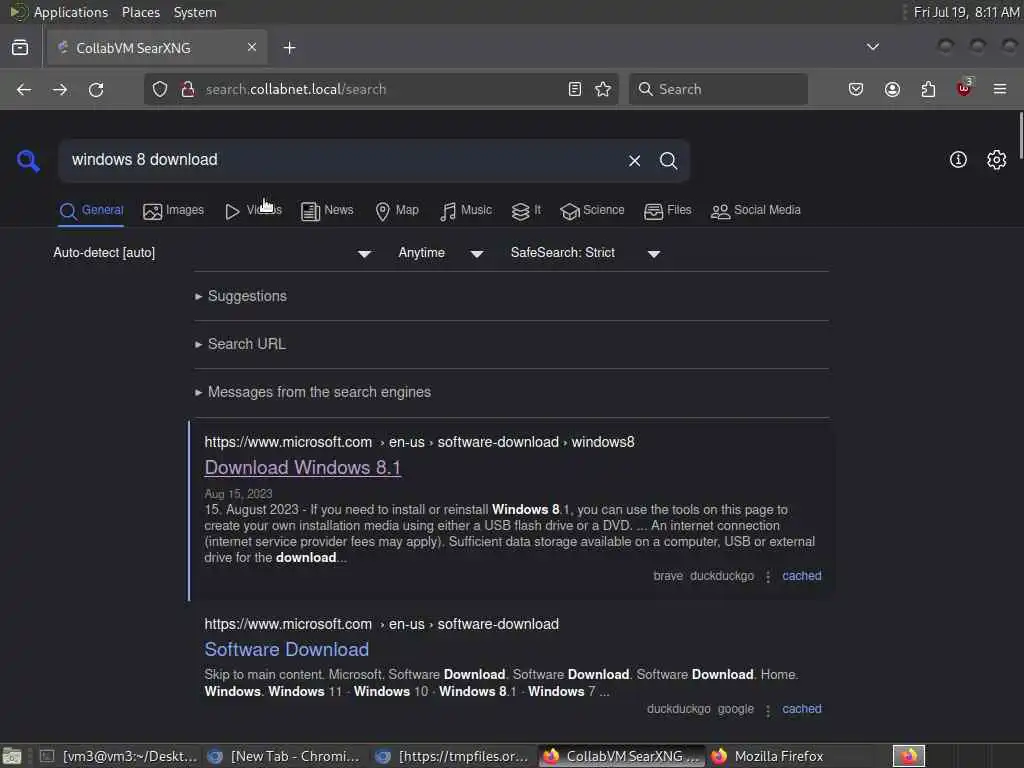
Task: Open the Pocket save icon
Action: (856, 89)
